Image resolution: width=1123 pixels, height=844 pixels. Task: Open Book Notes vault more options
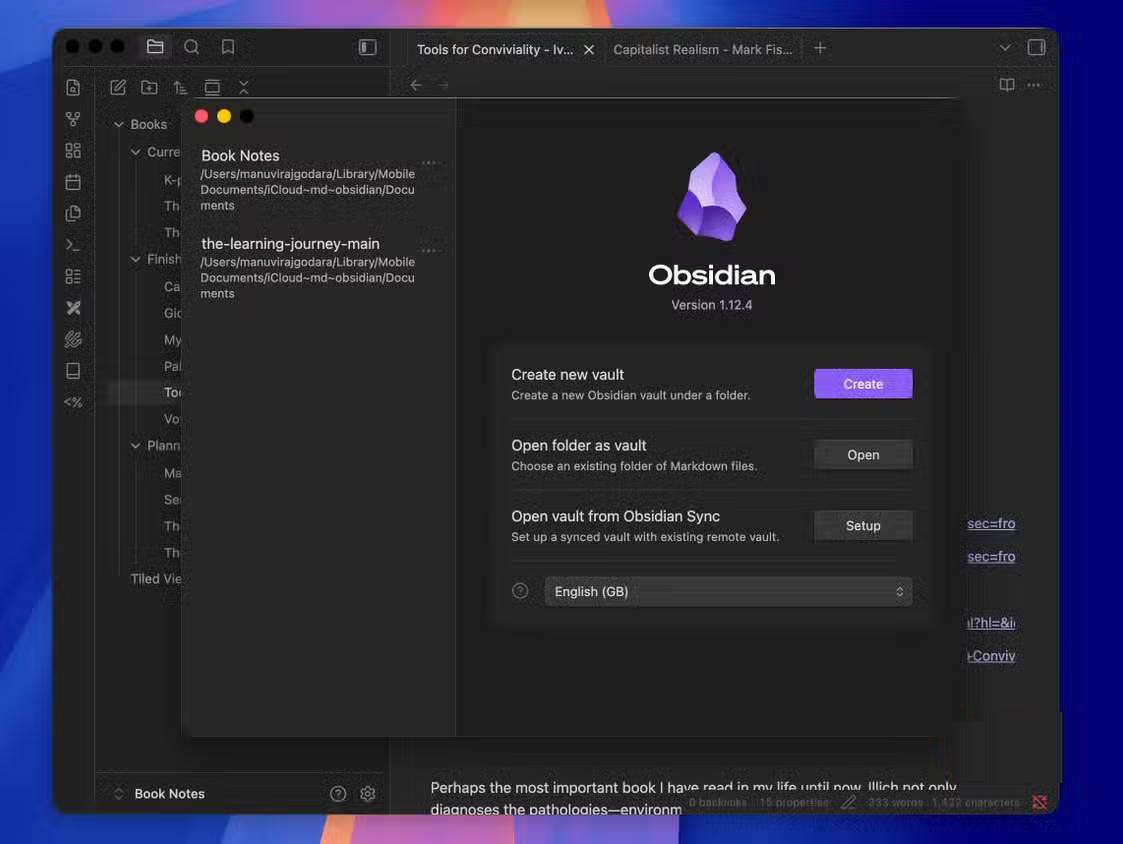429,163
